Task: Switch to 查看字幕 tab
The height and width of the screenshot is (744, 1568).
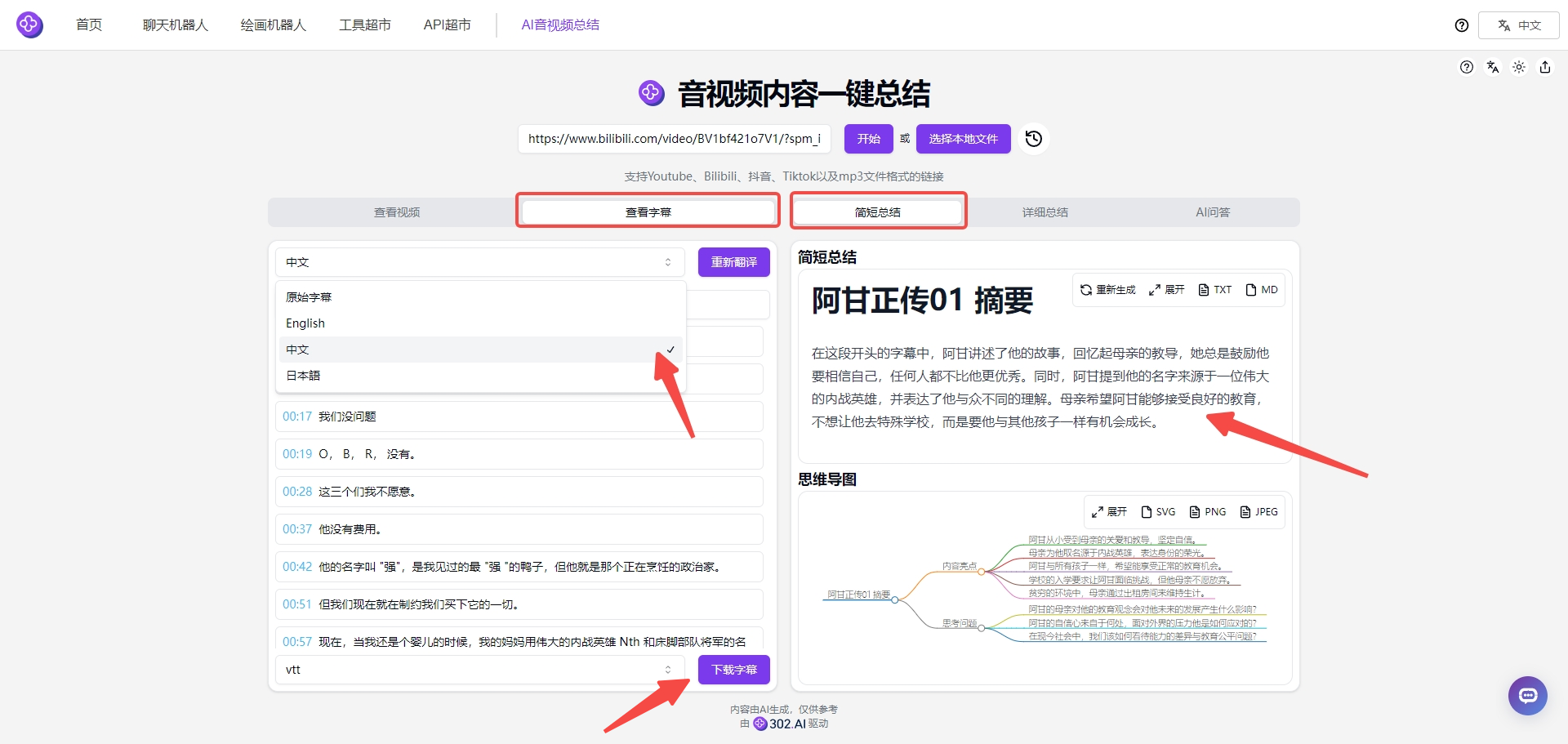Action: 648,212
